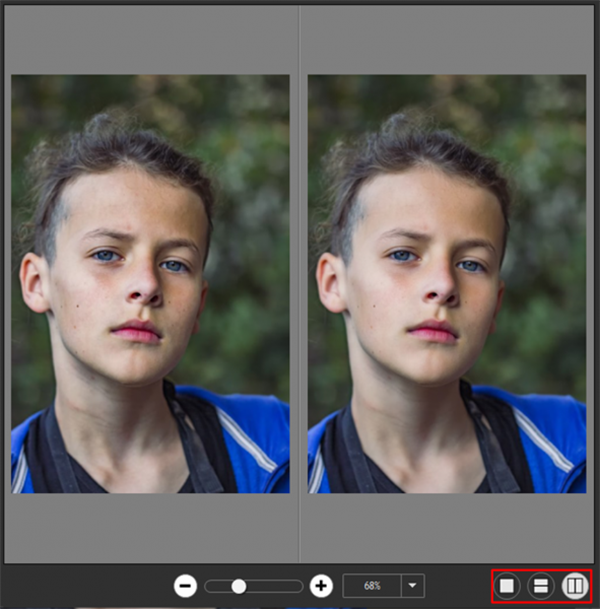Click the zoom out minus button
This screenshot has width=600, height=609.
pos(185,586)
